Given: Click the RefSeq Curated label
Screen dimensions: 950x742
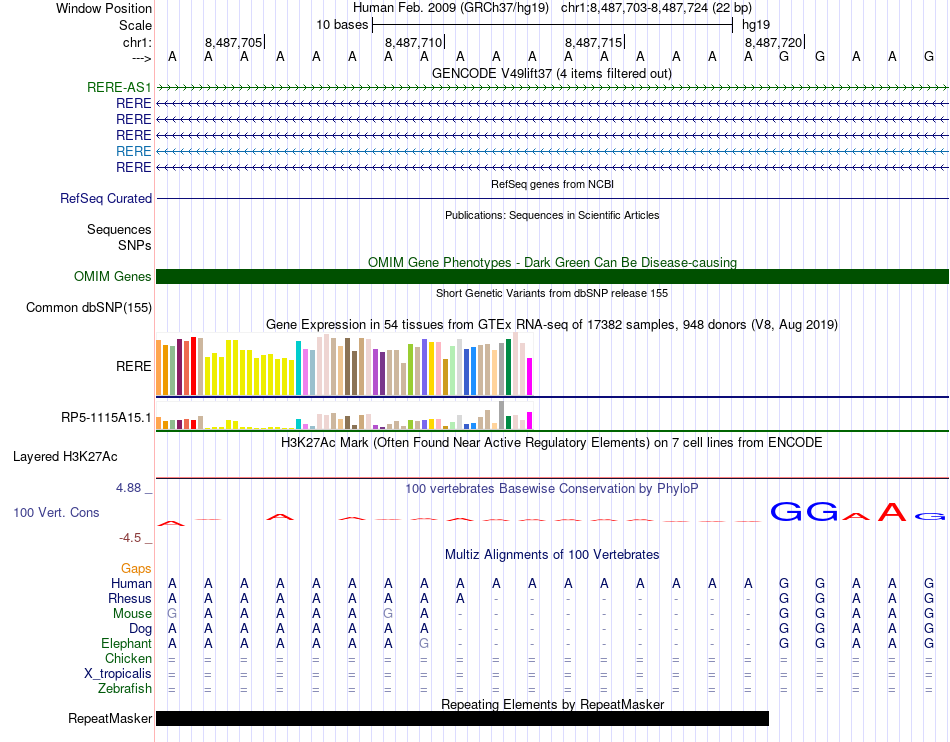Looking at the screenshot, I should pyautogui.click(x=106, y=198).
